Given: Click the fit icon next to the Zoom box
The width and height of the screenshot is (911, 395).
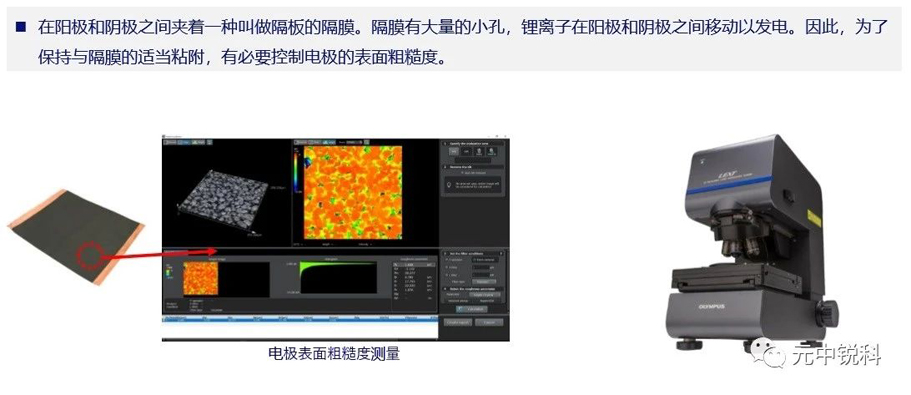Looking at the screenshot, I should [367, 142].
